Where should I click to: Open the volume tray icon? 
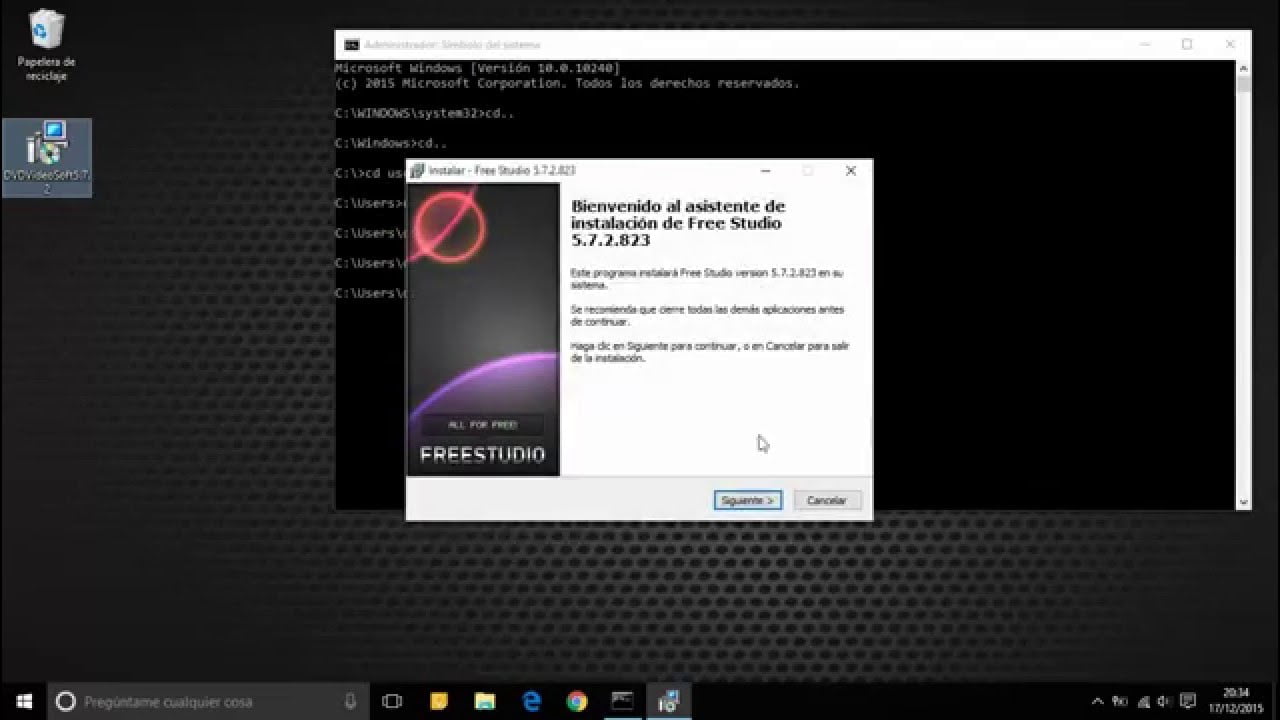click(1165, 701)
